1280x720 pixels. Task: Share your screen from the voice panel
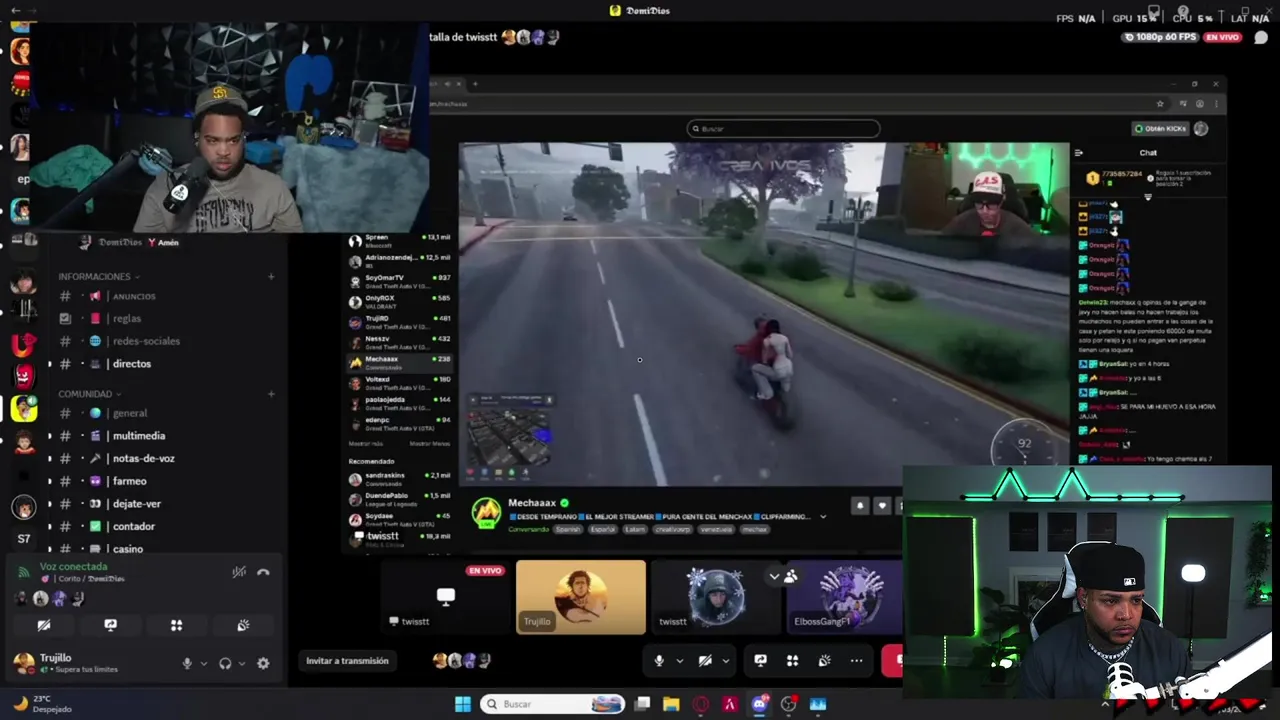coord(110,625)
